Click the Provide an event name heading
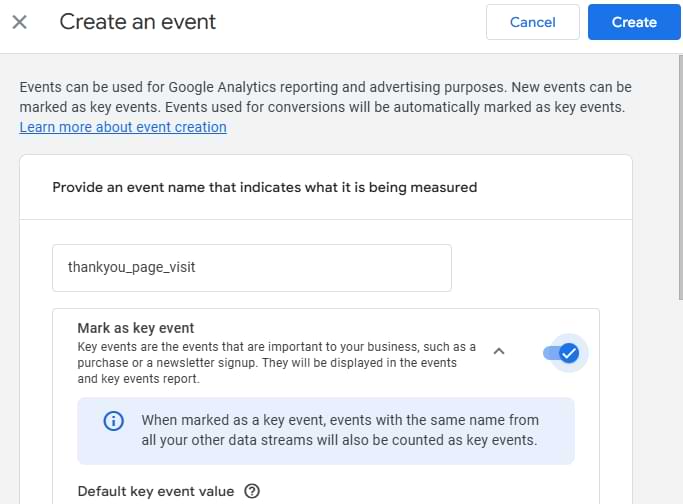The height and width of the screenshot is (504, 683). click(x=265, y=187)
